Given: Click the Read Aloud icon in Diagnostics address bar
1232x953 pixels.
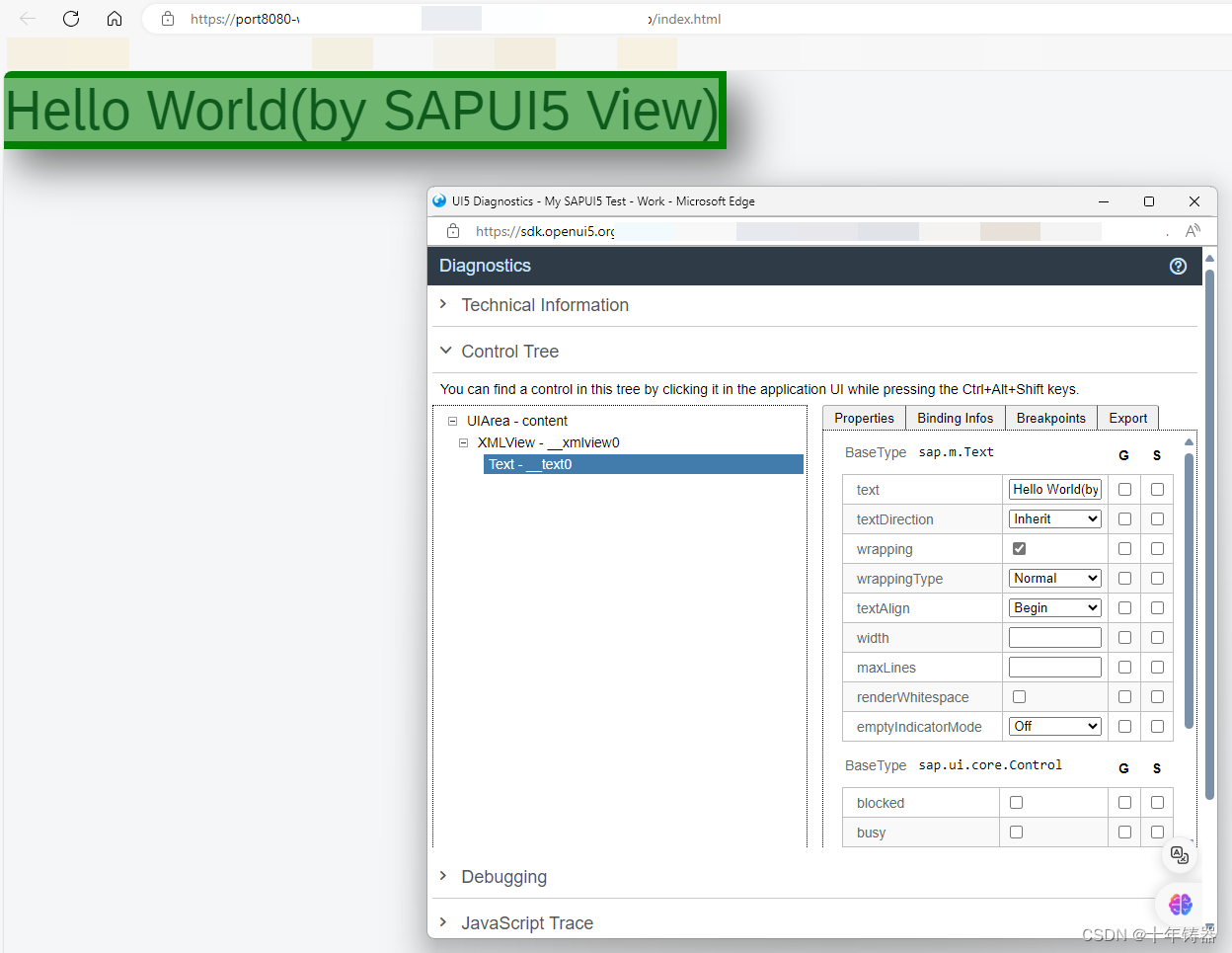Looking at the screenshot, I should tap(1193, 231).
